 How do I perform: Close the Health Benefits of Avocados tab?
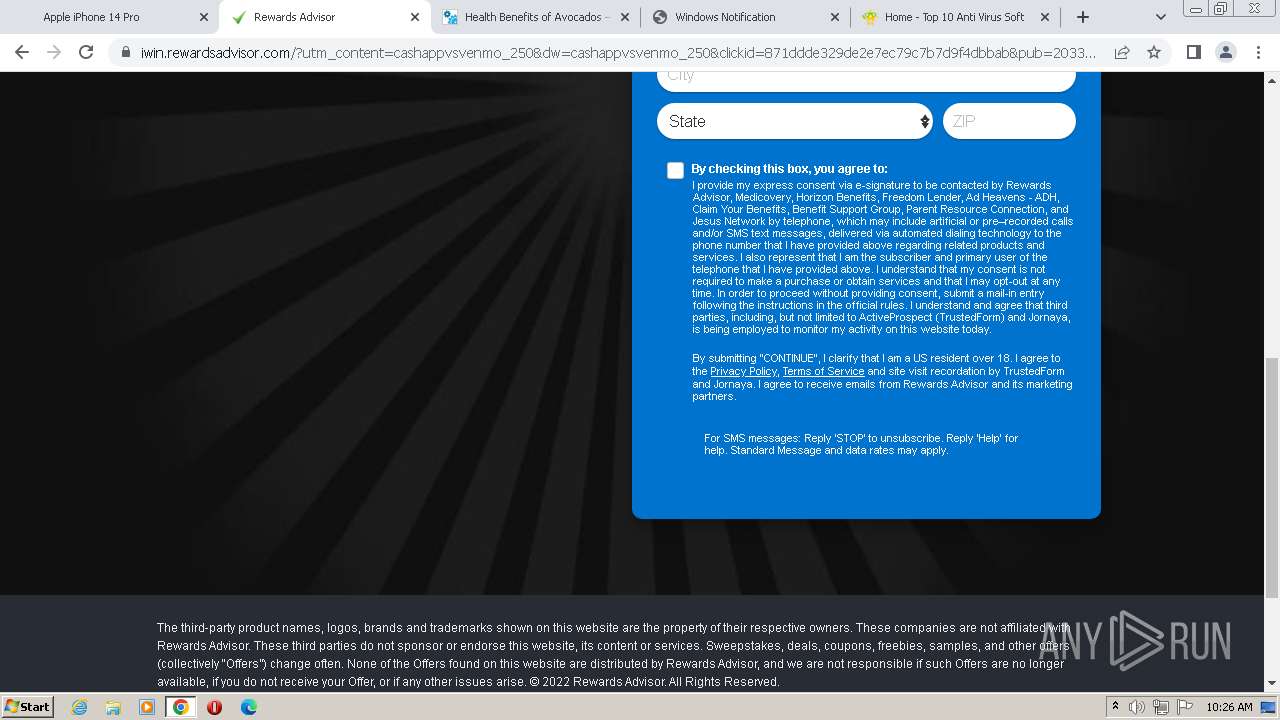click(x=625, y=17)
